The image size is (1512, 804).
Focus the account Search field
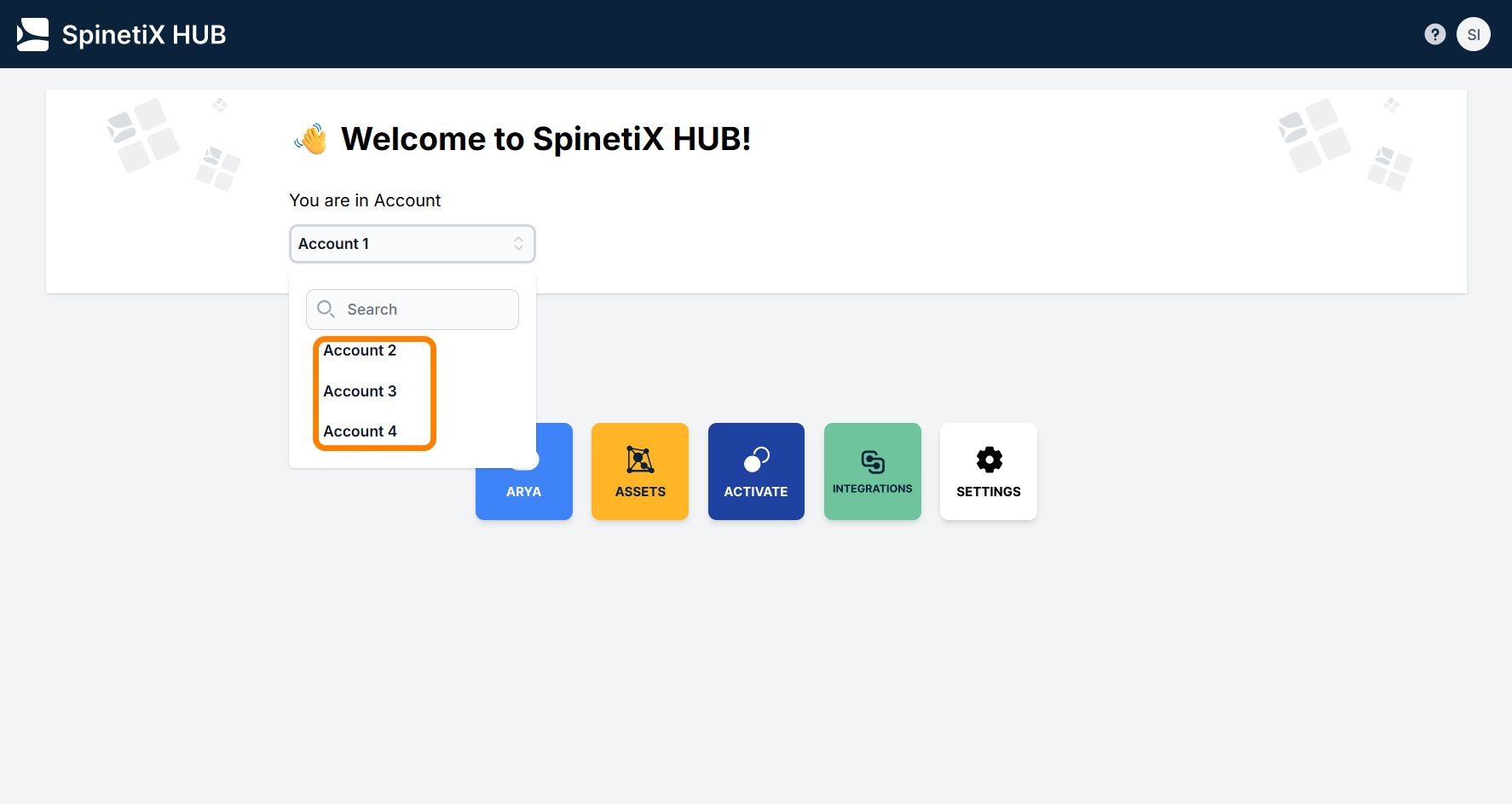pyautogui.click(x=413, y=309)
